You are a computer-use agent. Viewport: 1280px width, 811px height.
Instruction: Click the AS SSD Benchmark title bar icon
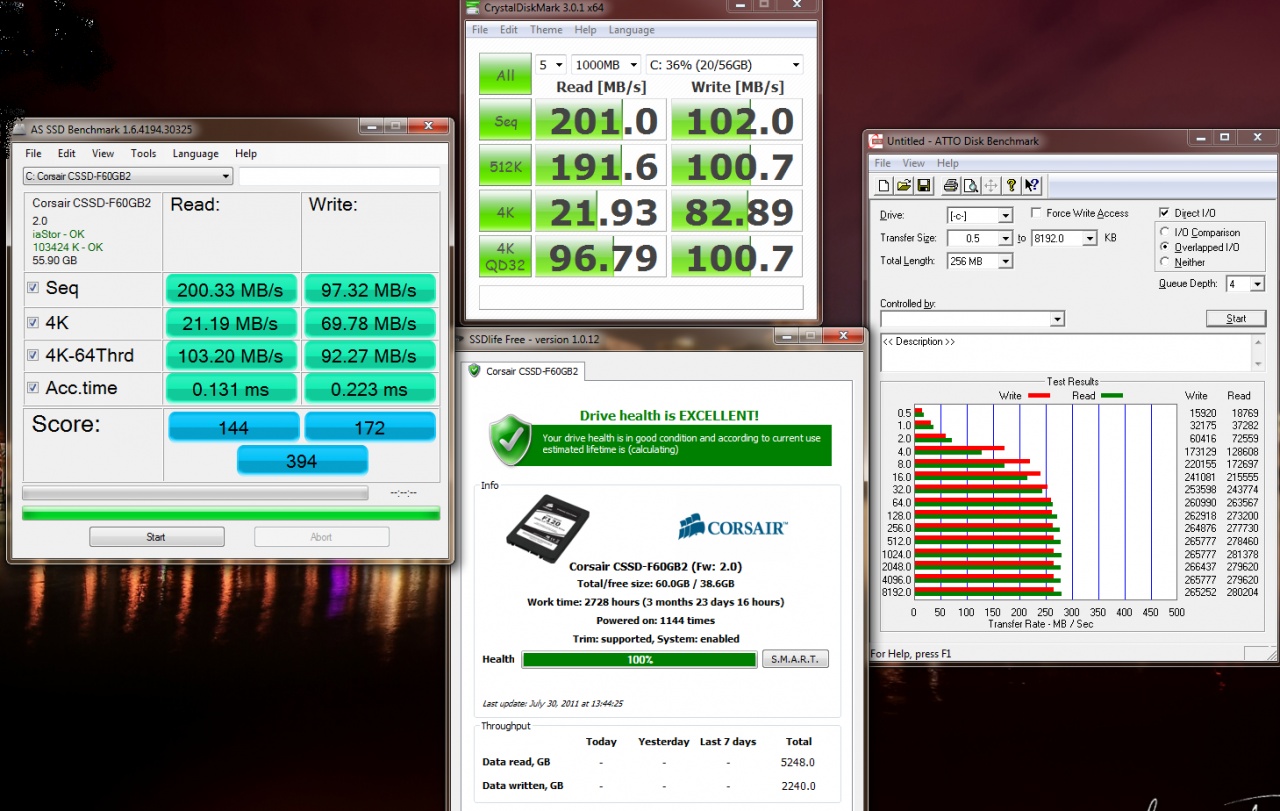point(17,128)
